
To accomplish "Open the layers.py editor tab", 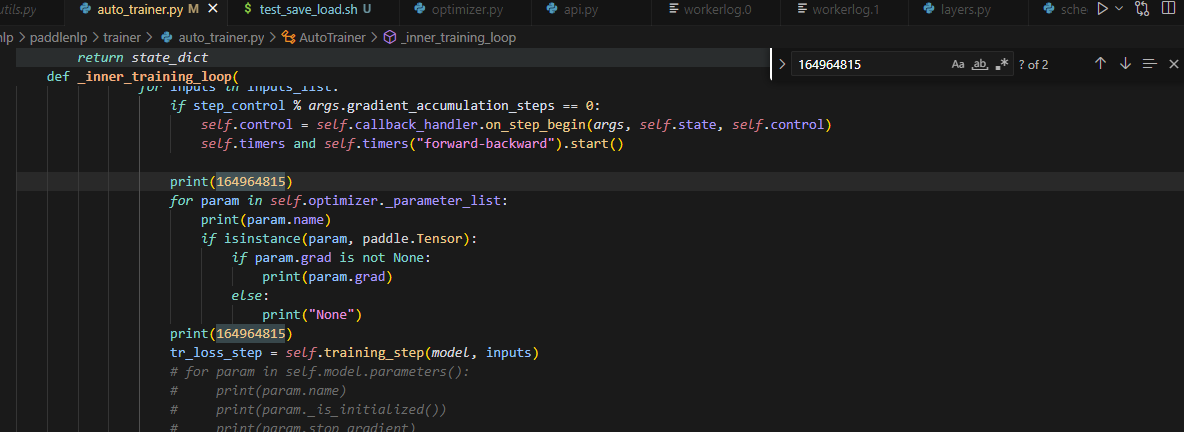I will (965, 9).
